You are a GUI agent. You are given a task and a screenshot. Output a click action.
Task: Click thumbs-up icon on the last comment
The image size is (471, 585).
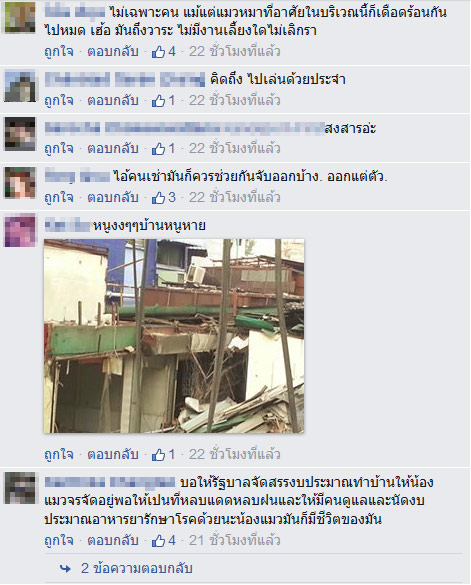[158, 540]
